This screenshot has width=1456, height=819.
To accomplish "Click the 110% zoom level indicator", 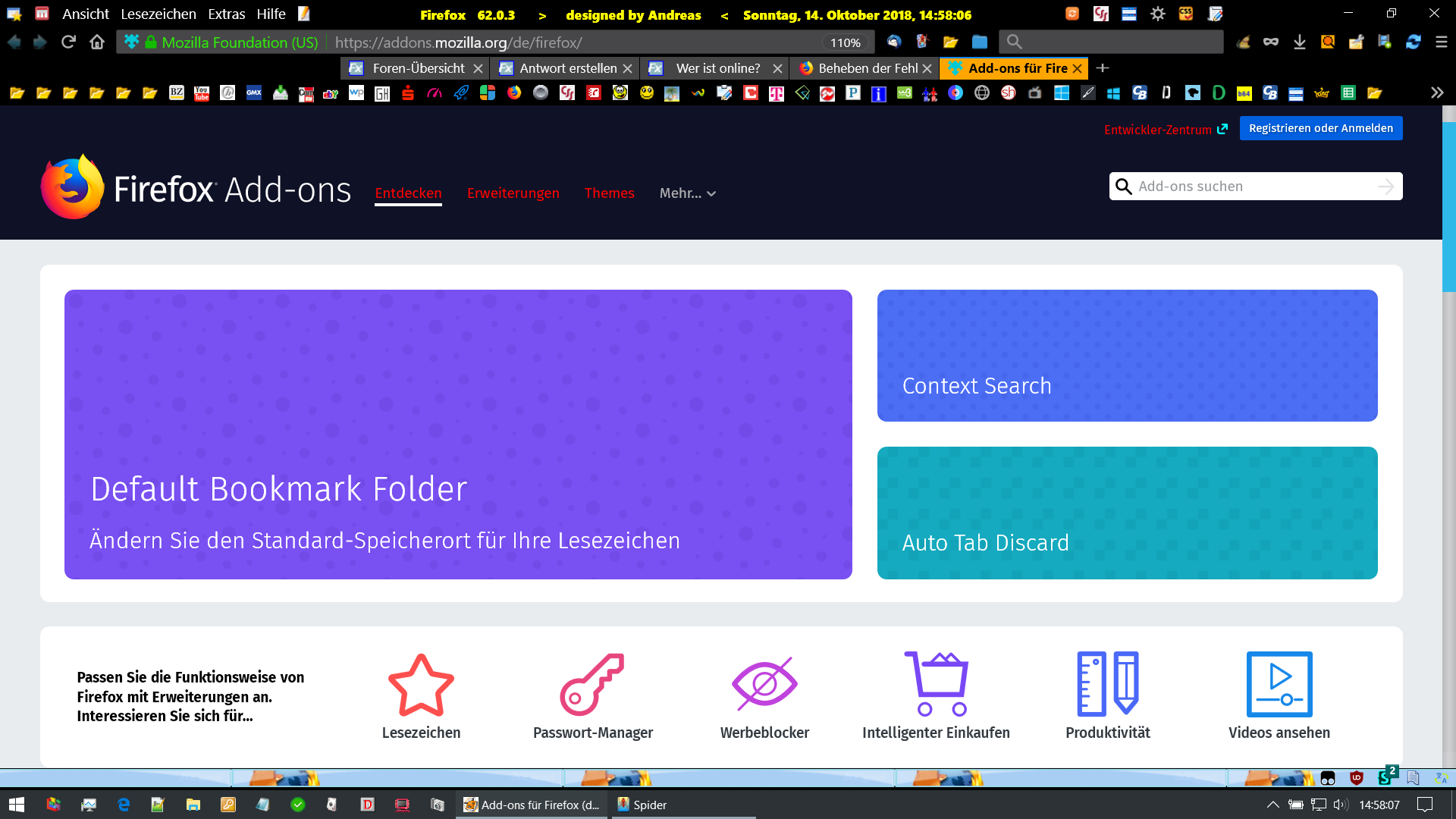I will click(x=845, y=42).
